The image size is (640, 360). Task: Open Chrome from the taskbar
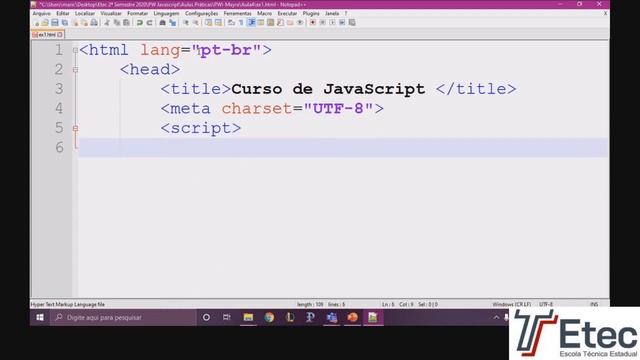coord(269,317)
